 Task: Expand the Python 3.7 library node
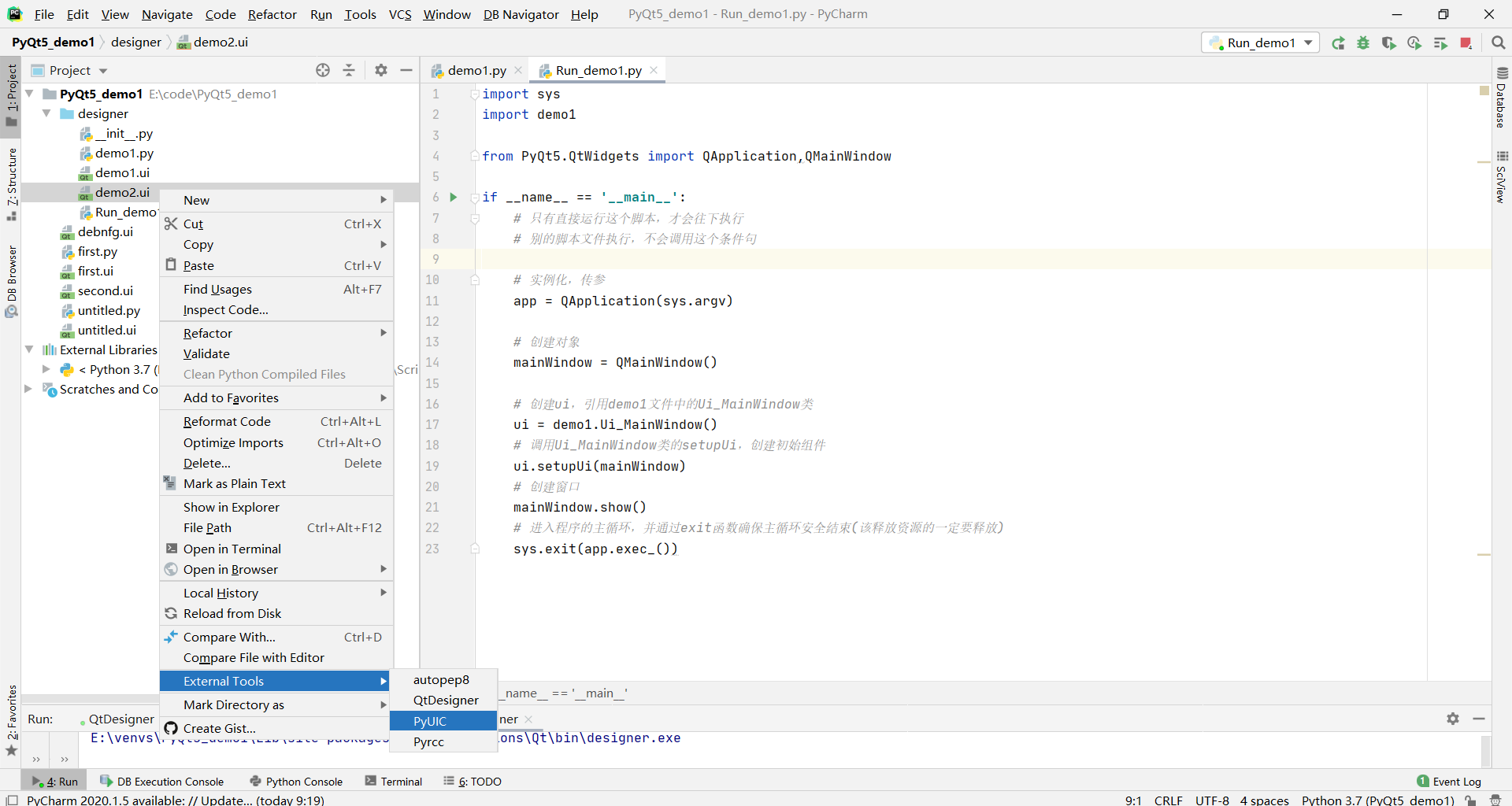(46, 369)
